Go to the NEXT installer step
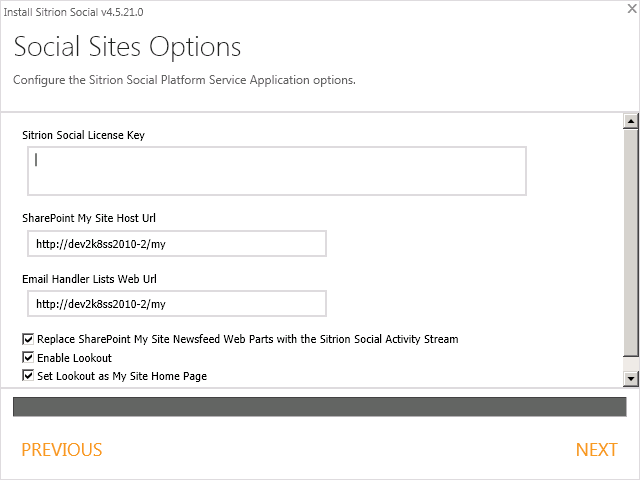Image resolution: width=640 pixels, height=480 pixels. pos(596,450)
